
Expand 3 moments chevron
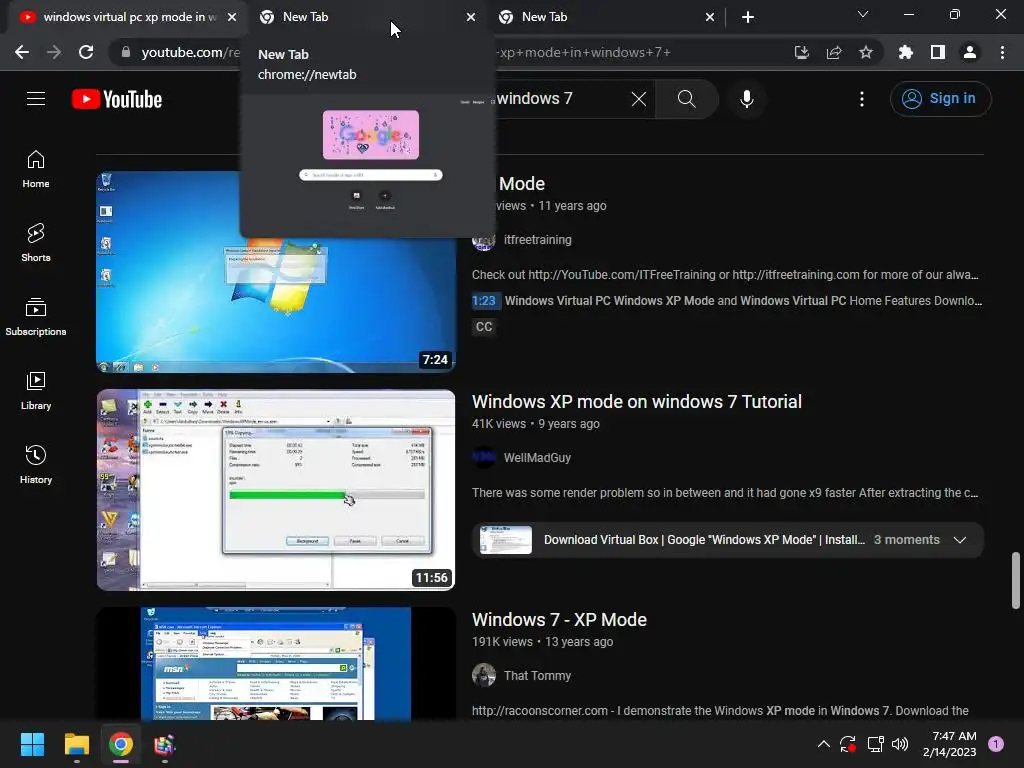[960, 540]
